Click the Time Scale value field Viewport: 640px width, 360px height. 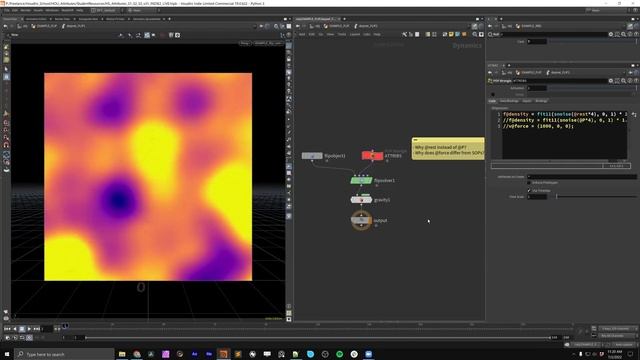pos(536,197)
